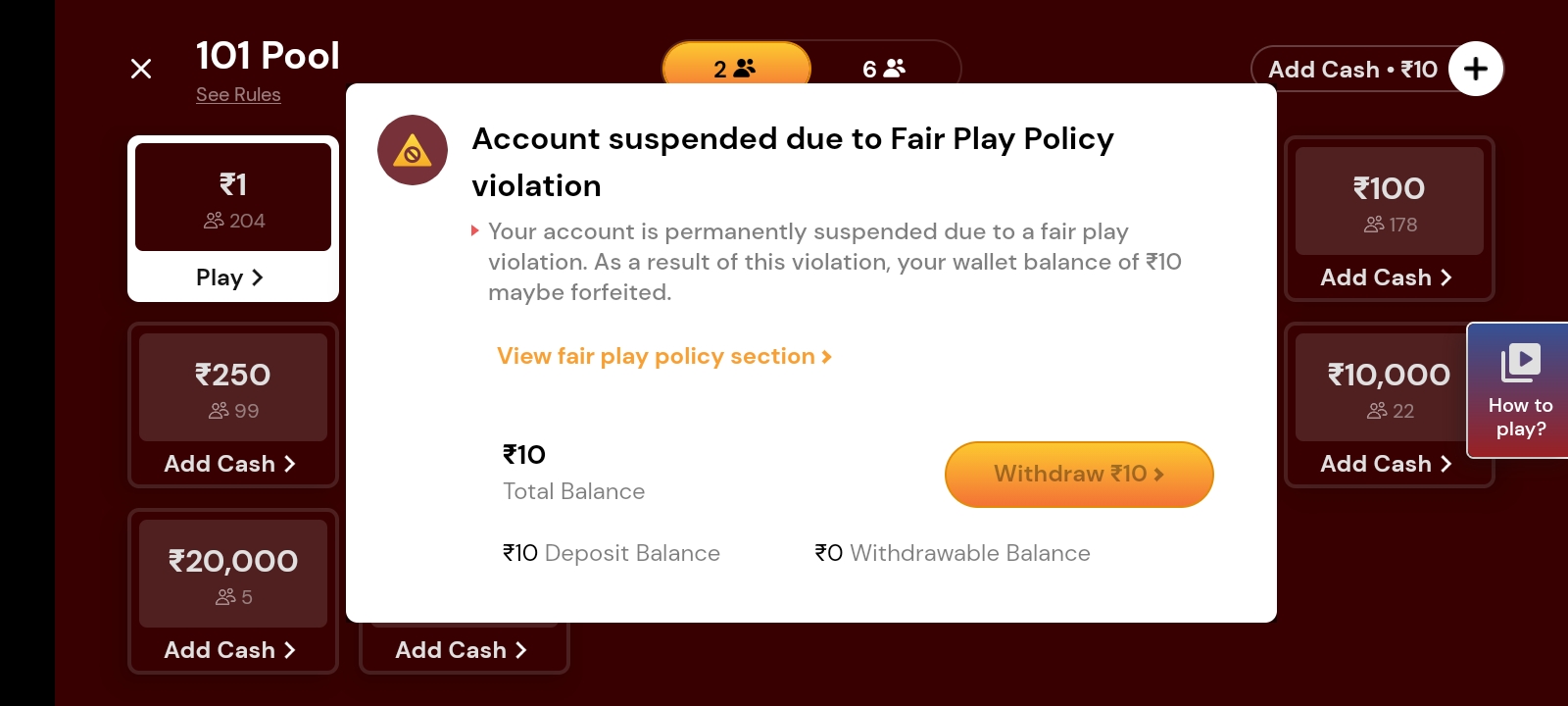
Task: Select the ₹20,000 entry card
Action: [x=233, y=573]
